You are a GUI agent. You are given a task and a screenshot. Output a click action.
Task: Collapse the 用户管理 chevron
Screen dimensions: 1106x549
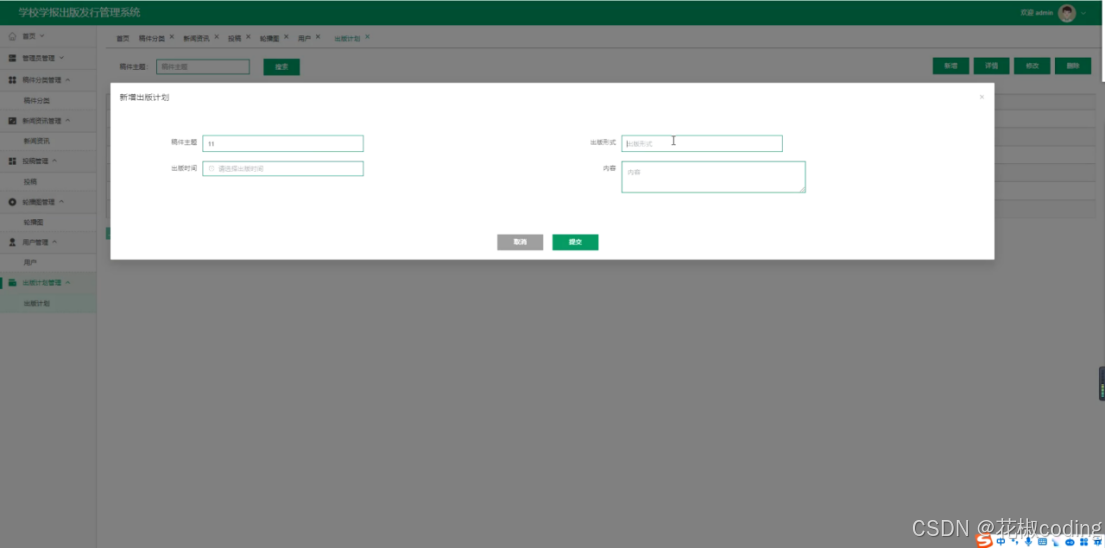(x=55, y=242)
